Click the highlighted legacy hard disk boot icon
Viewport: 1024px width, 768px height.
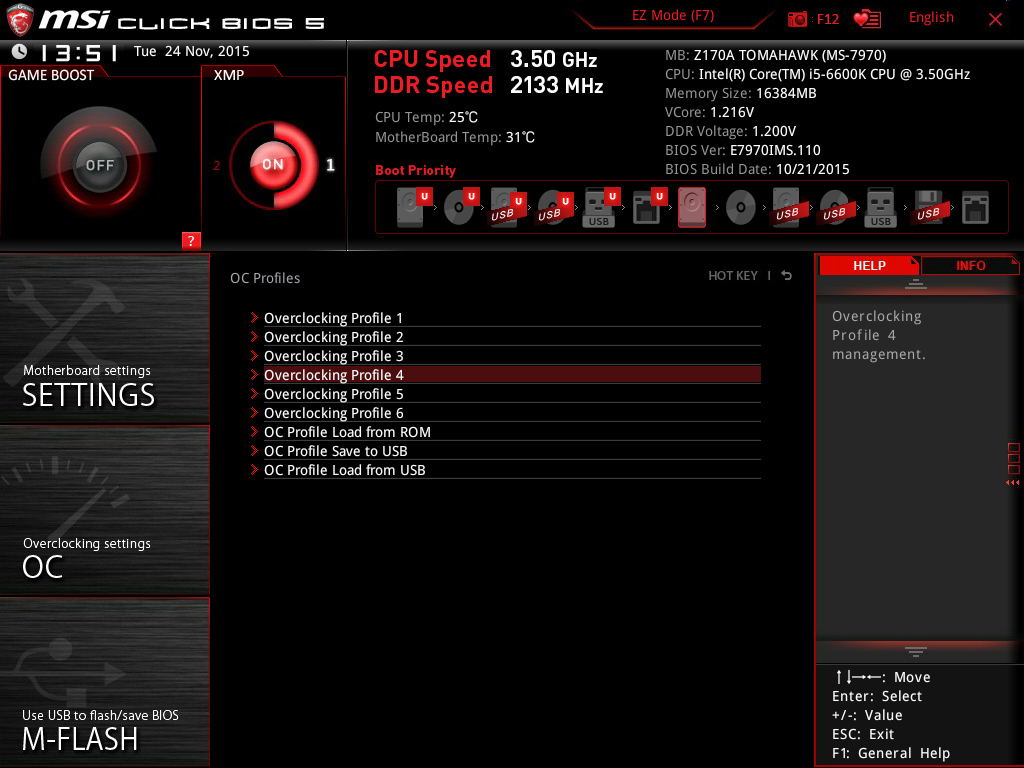tap(692, 207)
